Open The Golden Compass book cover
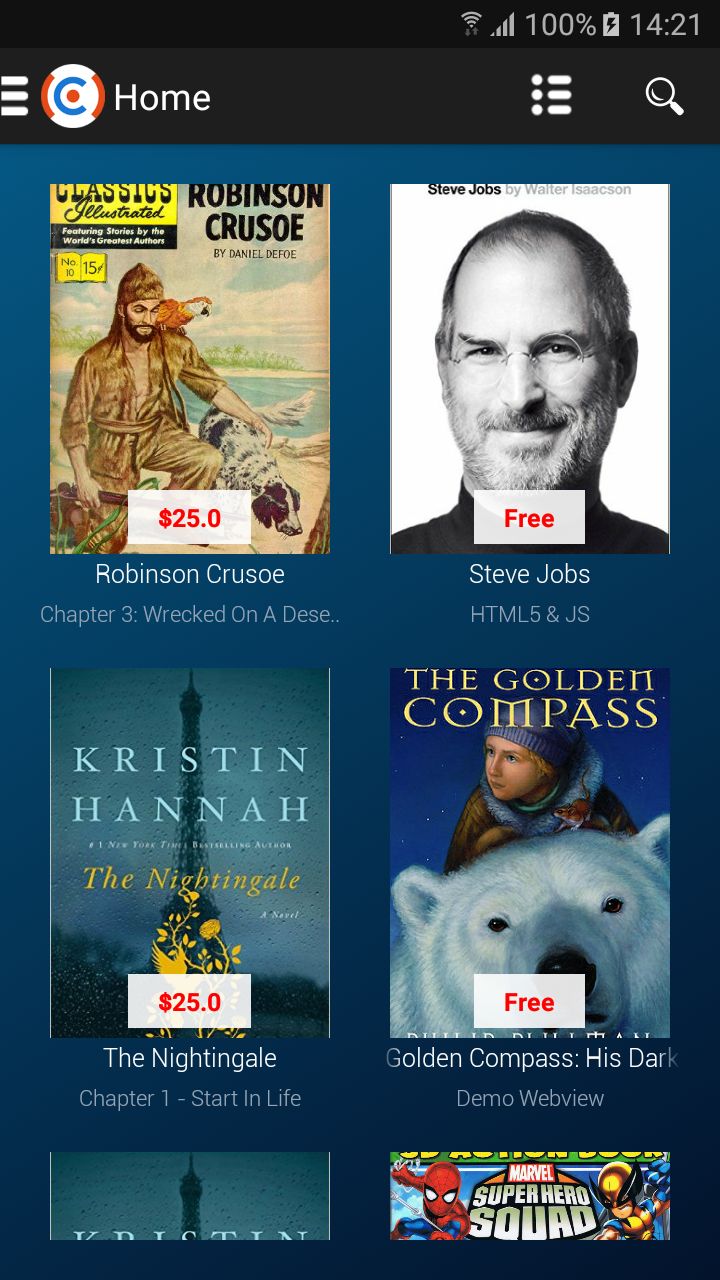This screenshot has width=720, height=1280. point(530,852)
